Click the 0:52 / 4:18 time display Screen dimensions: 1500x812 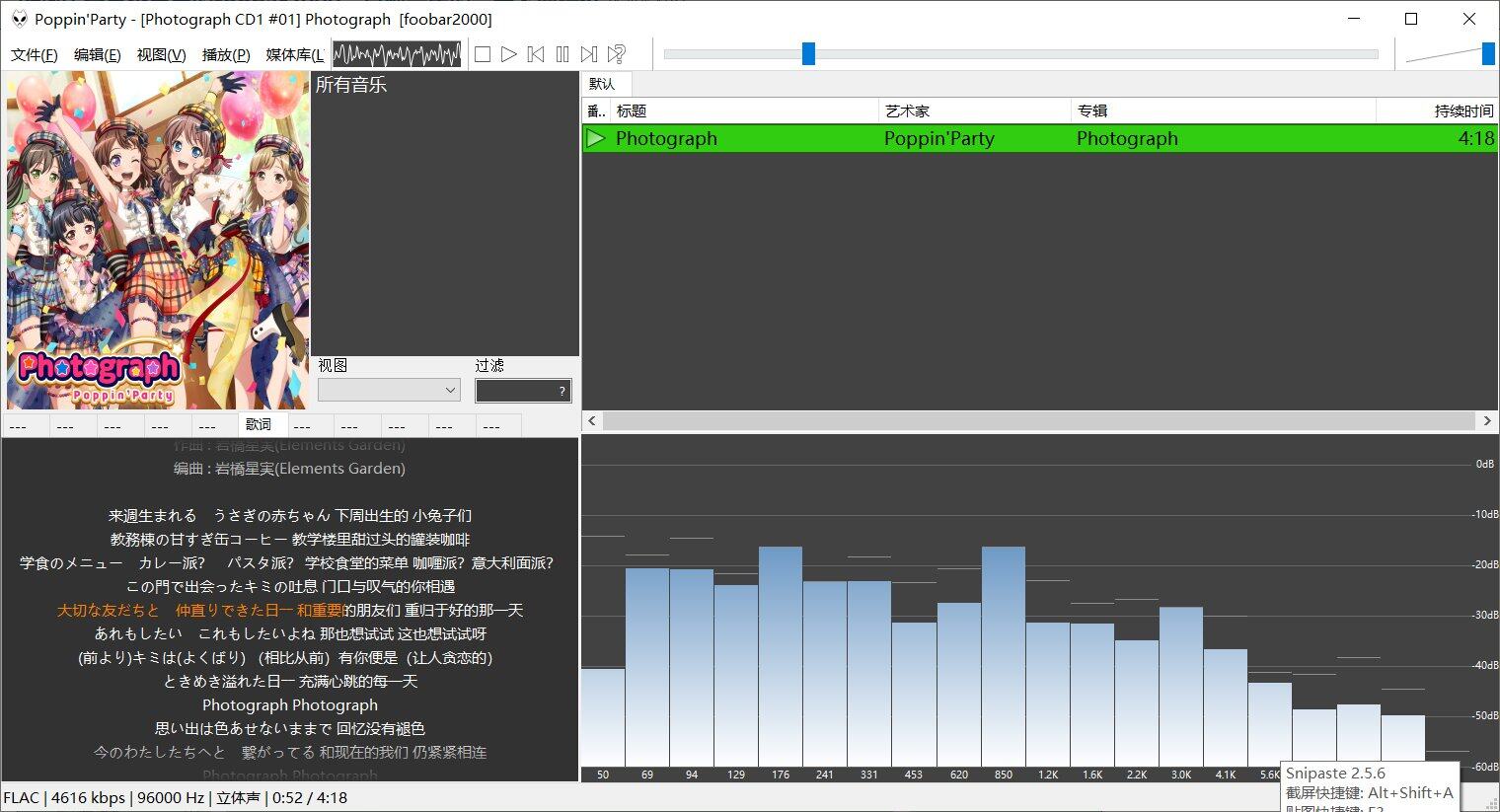click(x=310, y=797)
